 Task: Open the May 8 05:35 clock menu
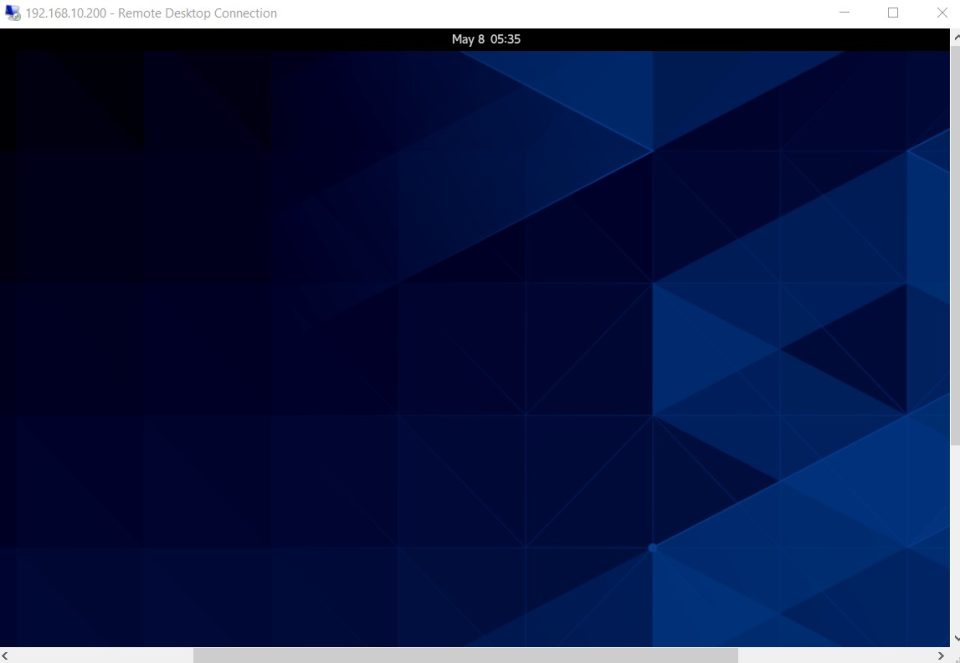pos(486,39)
